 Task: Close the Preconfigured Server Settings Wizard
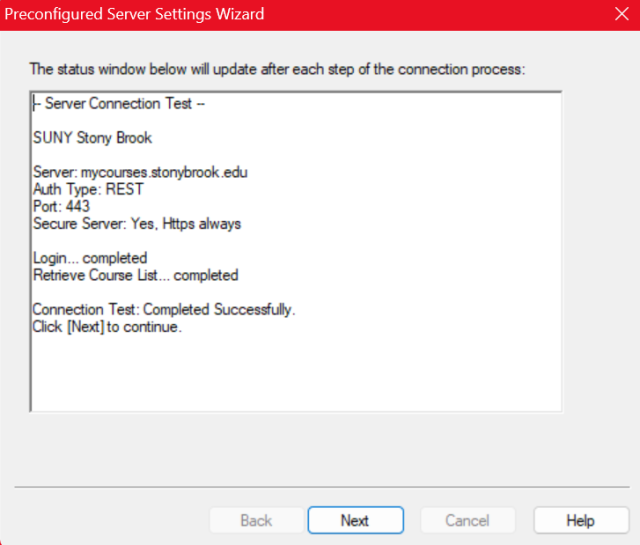(x=622, y=14)
